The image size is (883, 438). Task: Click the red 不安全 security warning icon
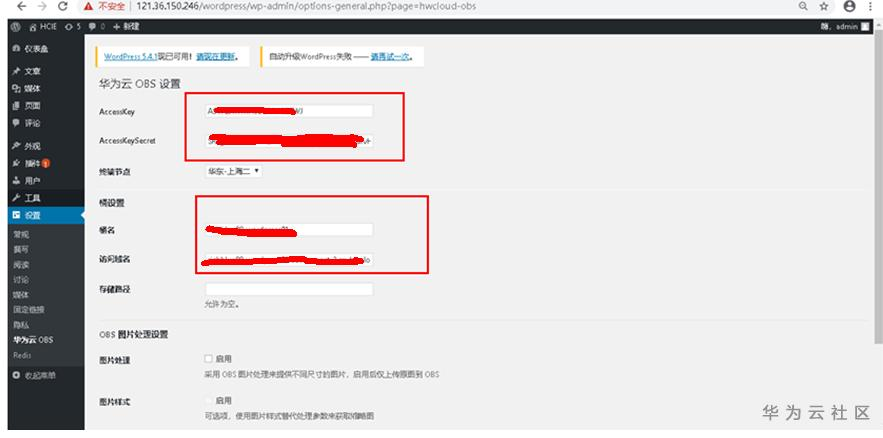pos(88,6)
